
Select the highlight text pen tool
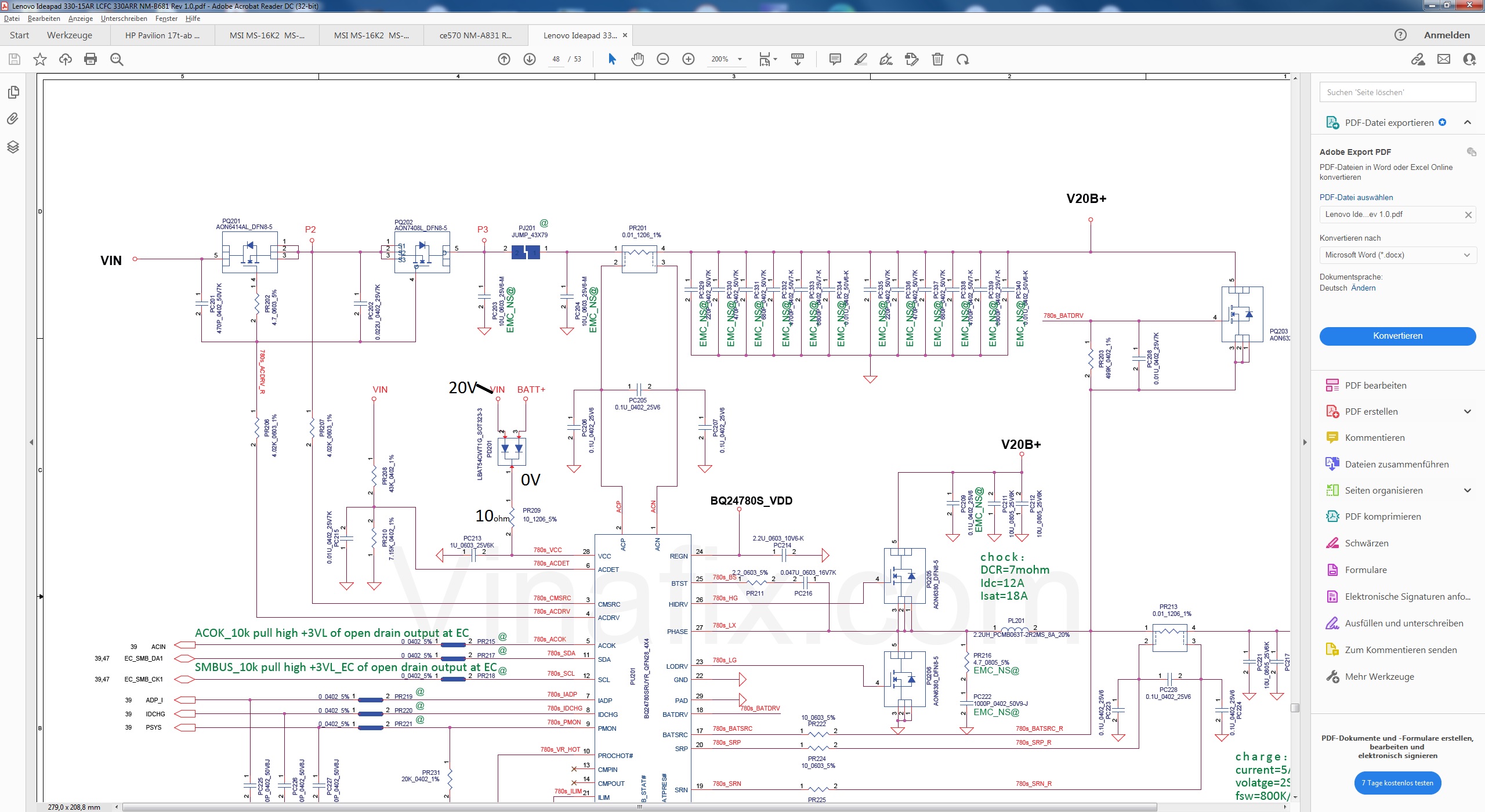861,59
